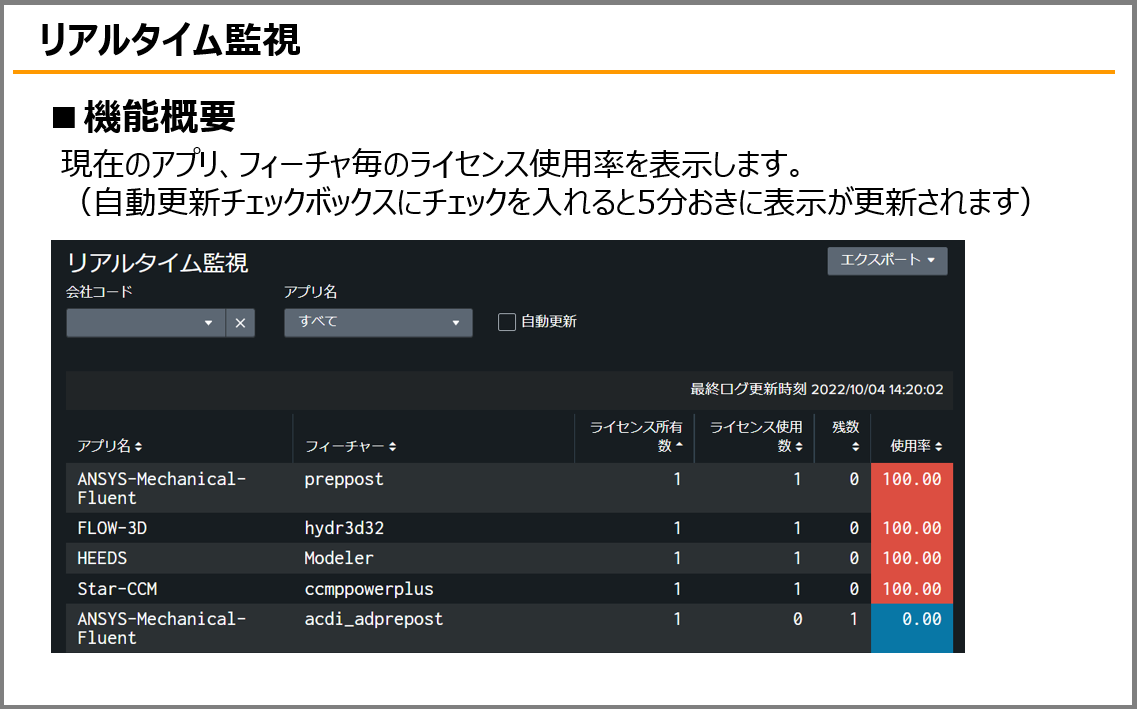Select the preppost feature cell
Viewport: 1137px width, 709px height.
coord(433,488)
